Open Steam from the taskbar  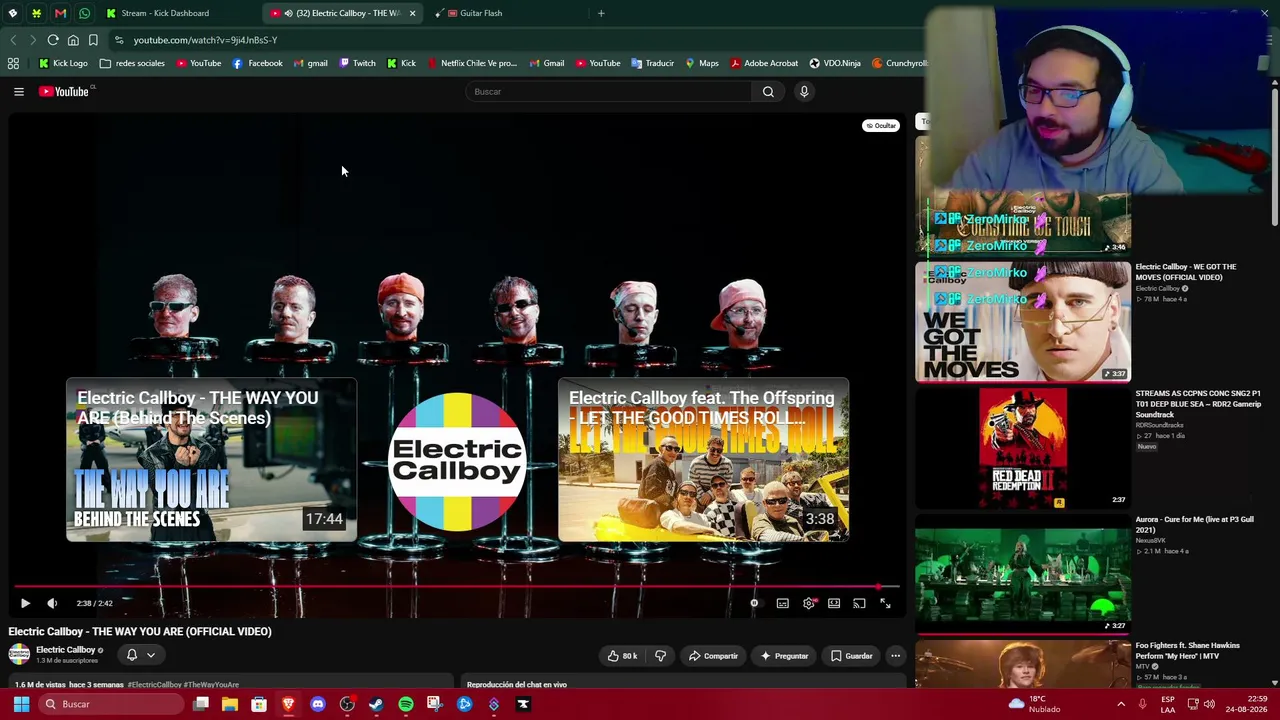(x=376, y=704)
